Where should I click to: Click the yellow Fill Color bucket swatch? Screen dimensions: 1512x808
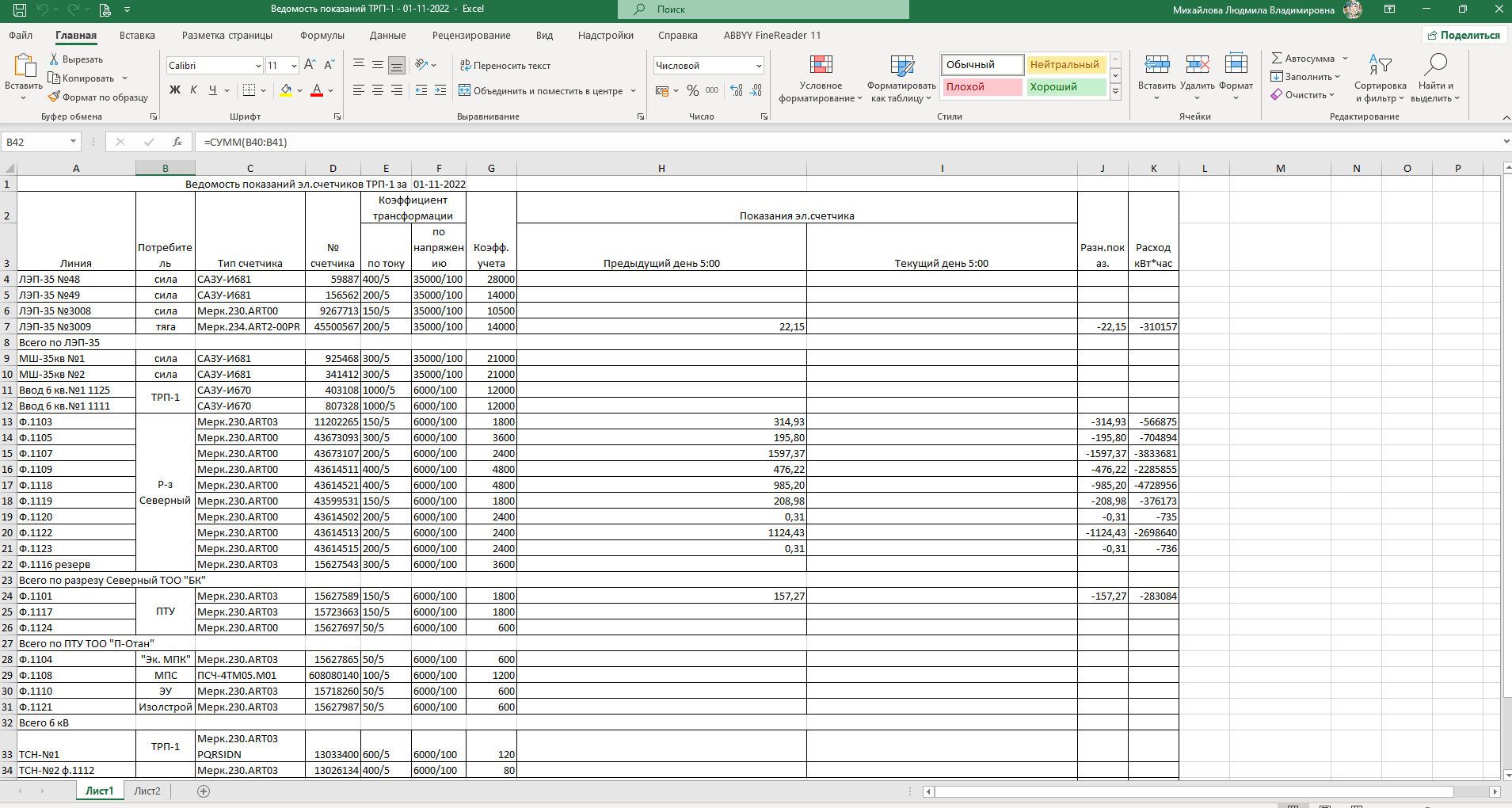(x=286, y=90)
